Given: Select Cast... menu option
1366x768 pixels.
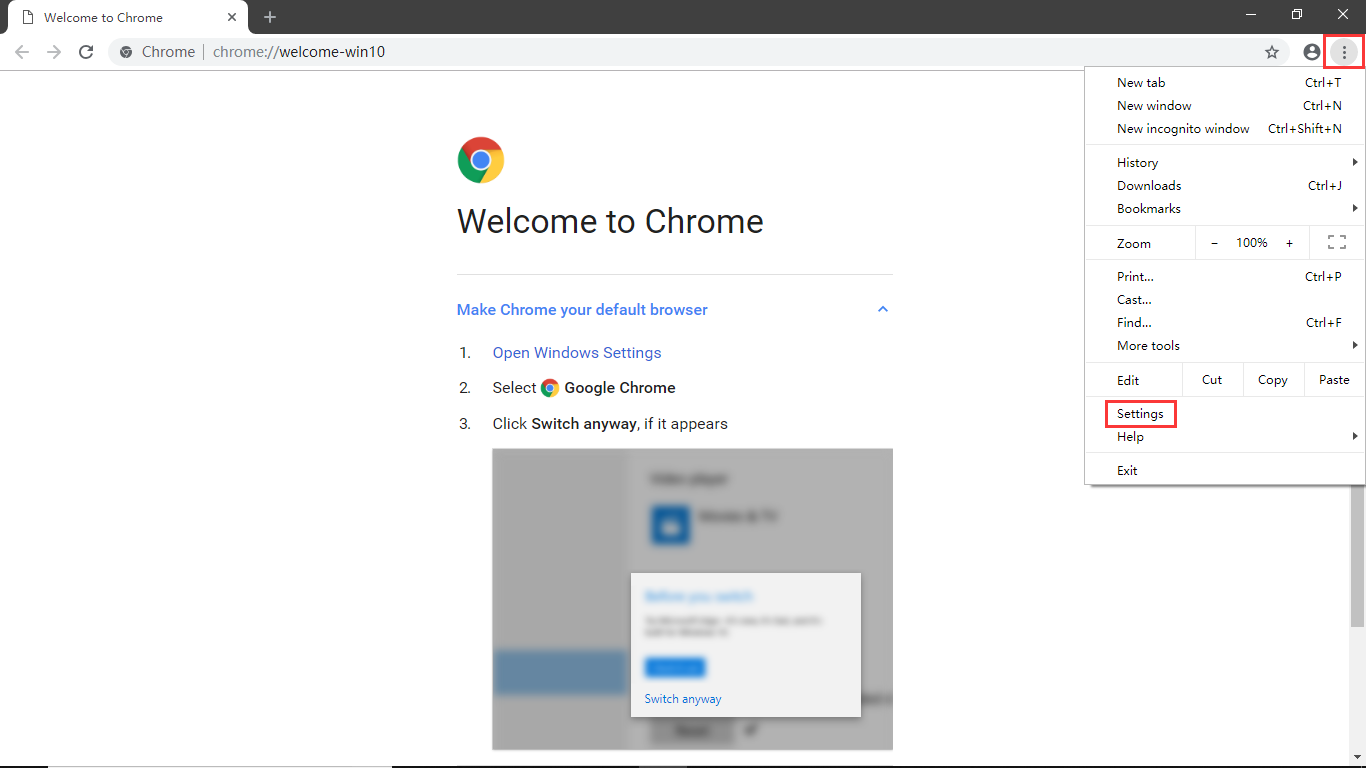Looking at the screenshot, I should pos(1225,300).
